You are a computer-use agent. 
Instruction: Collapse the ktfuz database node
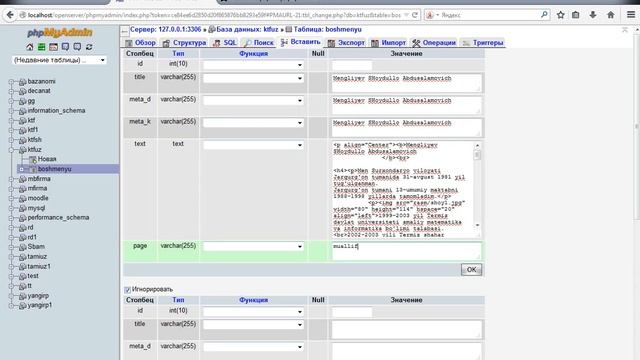[11, 150]
